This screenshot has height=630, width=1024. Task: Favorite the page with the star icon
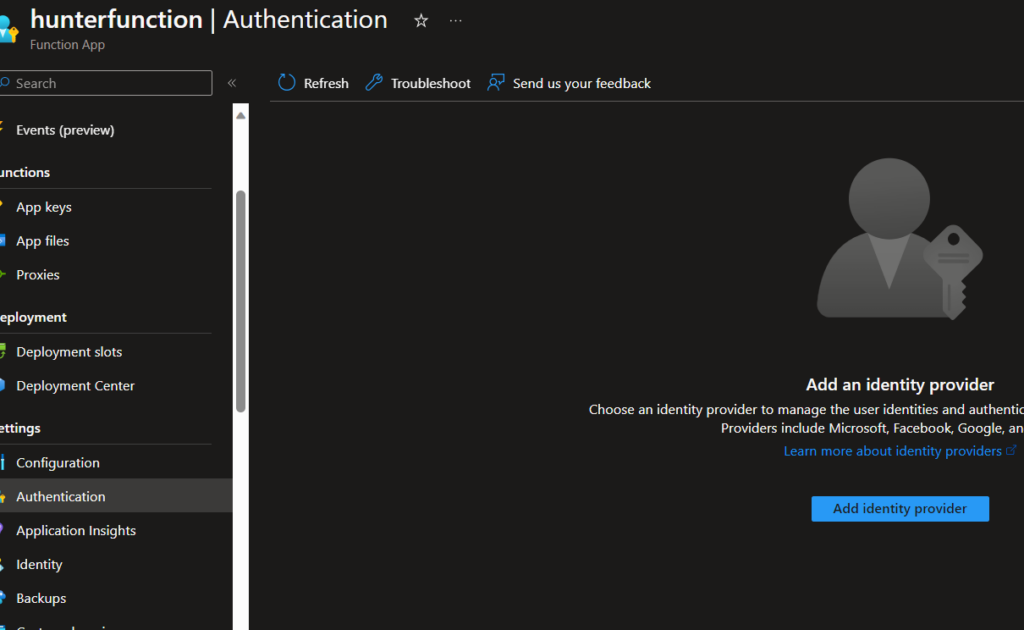[x=421, y=21]
